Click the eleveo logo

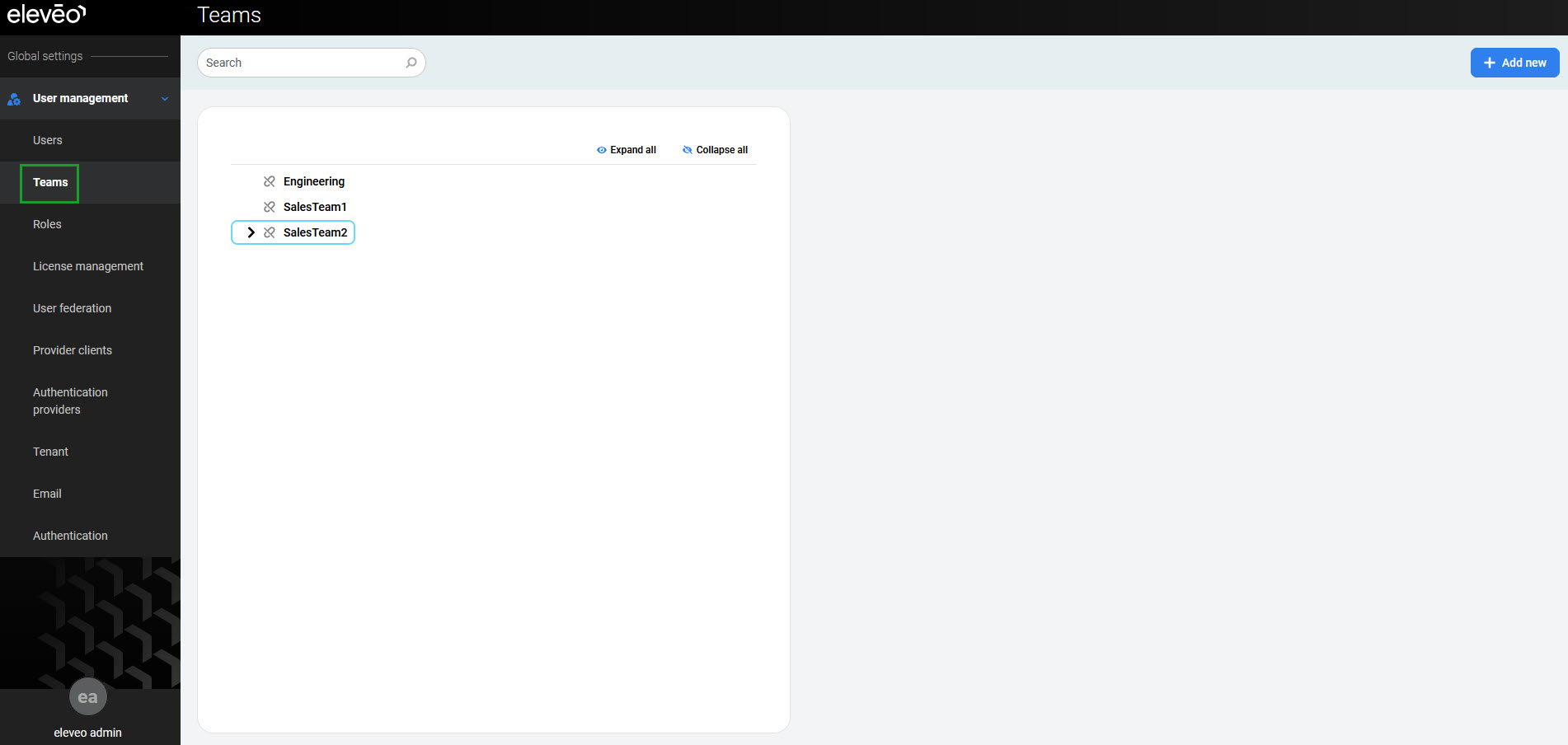pyautogui.click(x=46, y=14)
